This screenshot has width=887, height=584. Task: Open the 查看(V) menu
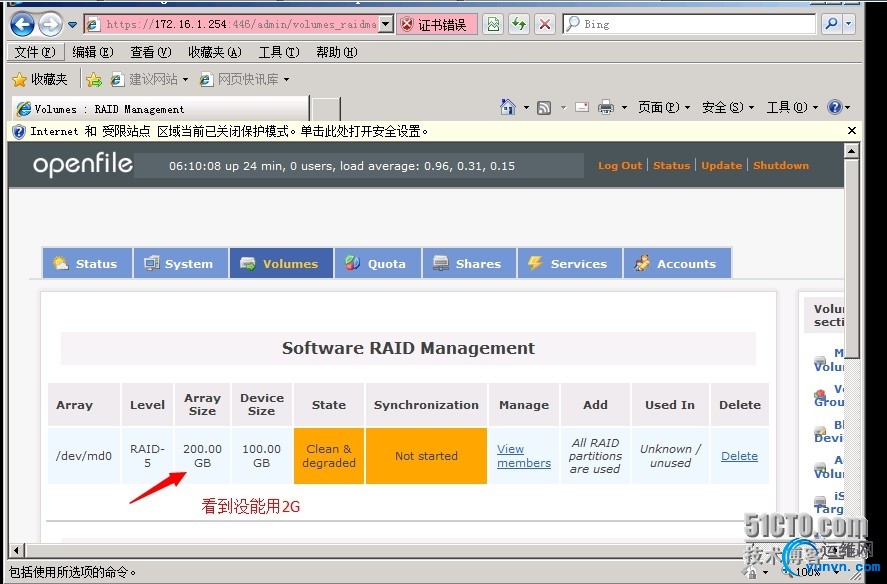(x=150, y=52)
